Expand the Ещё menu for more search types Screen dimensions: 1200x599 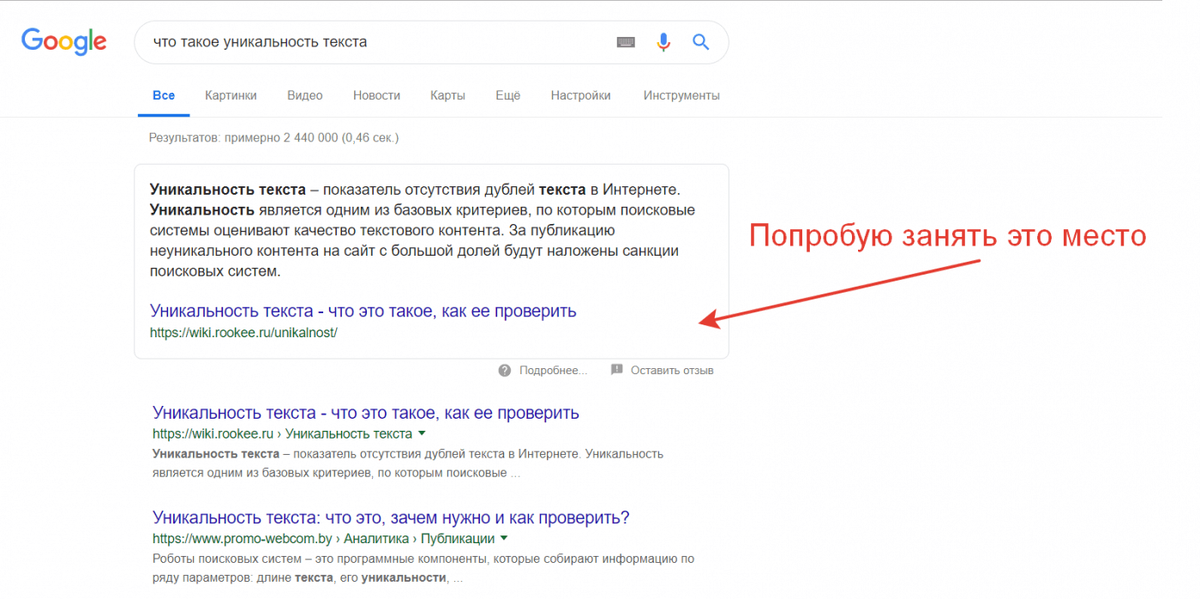point(507,95)
